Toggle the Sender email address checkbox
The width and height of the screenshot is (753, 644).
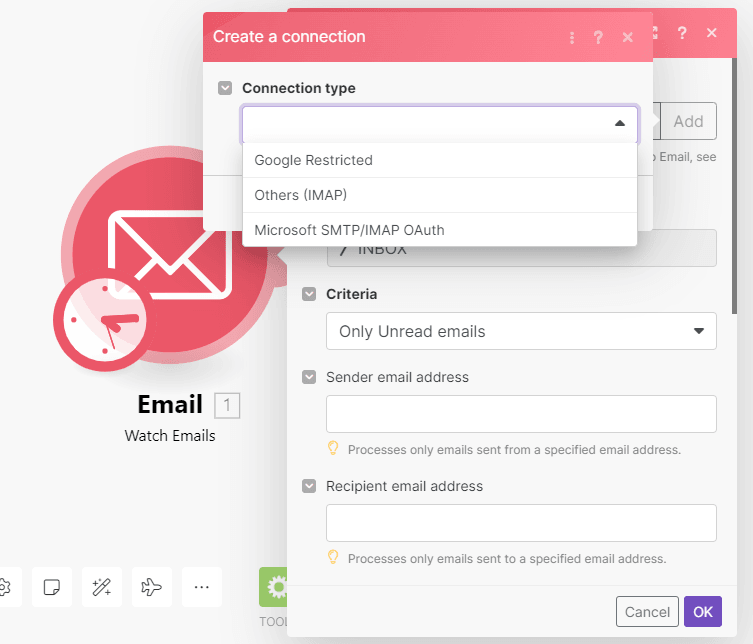(x=309, y=377)
